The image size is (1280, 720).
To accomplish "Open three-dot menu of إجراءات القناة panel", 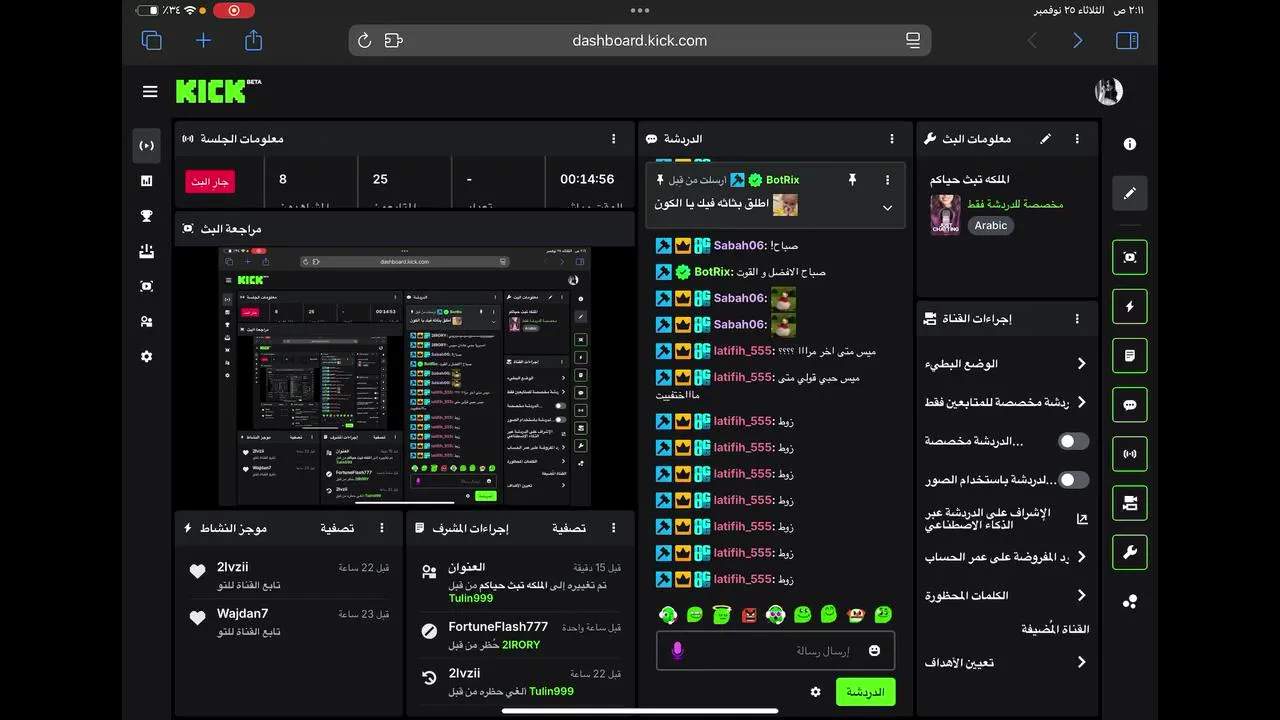I will point(1077,319).
